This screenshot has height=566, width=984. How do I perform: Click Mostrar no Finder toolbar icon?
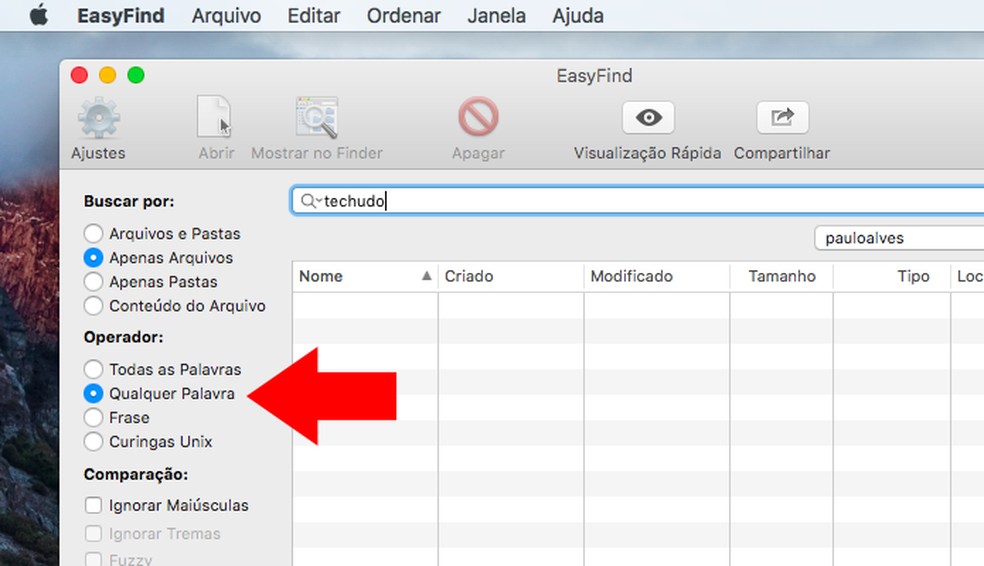pos(317,117)
